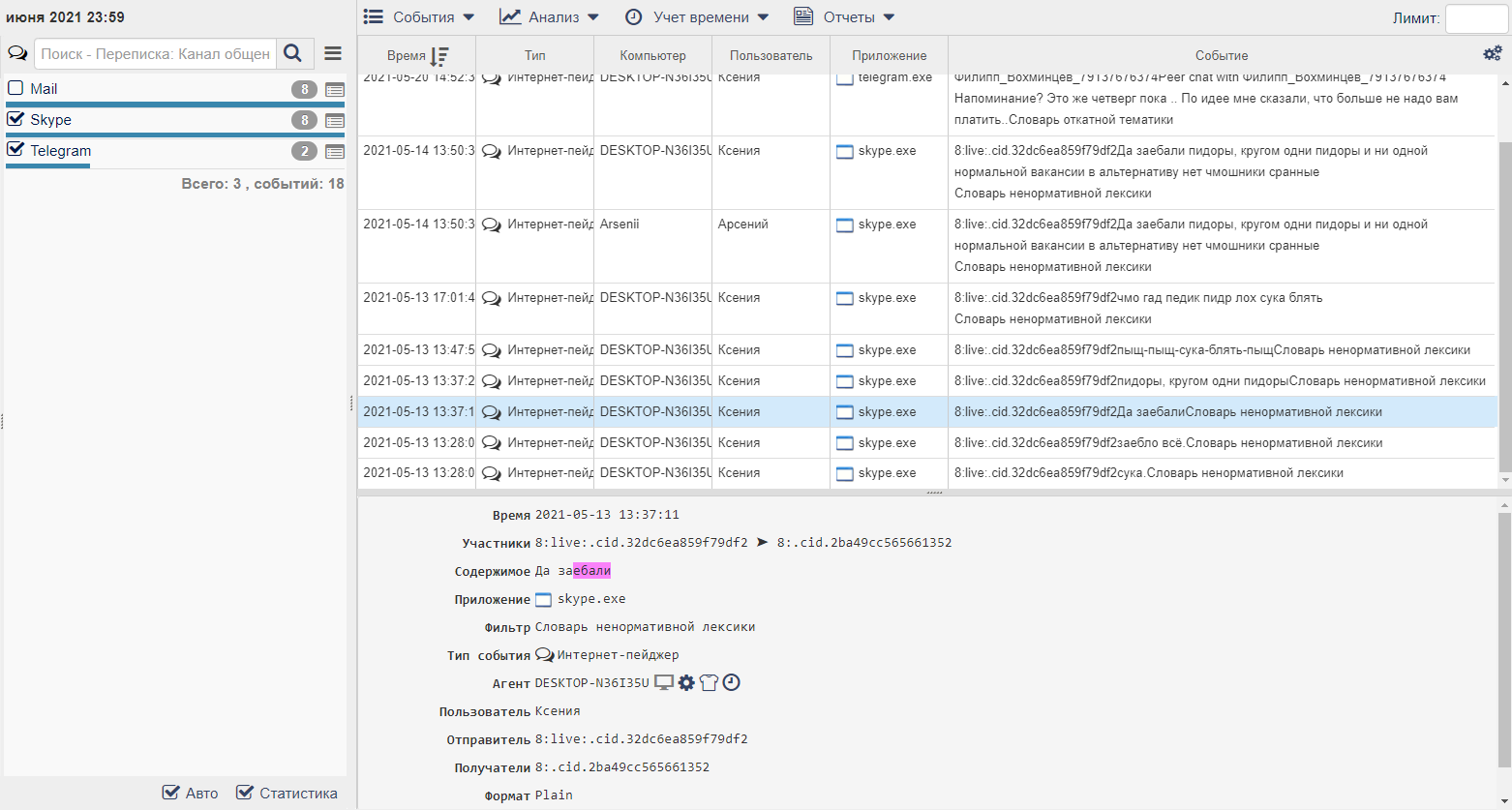This screenshot has width=1512, height=810.
Task: Click the gear icon in the Агент line
Action: 686,683
